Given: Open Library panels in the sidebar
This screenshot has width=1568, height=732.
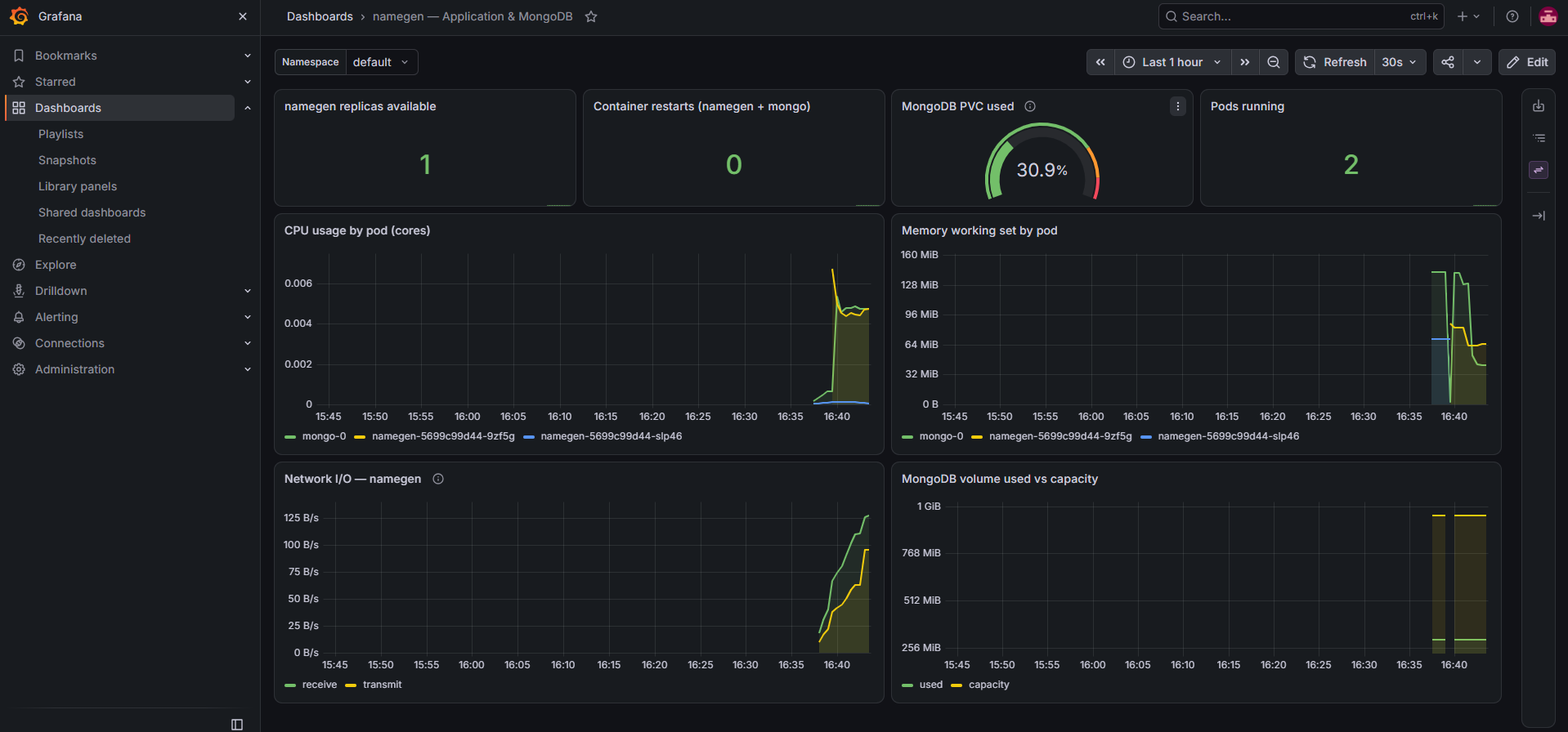Looking at the screenshot, I should (78, 186).
